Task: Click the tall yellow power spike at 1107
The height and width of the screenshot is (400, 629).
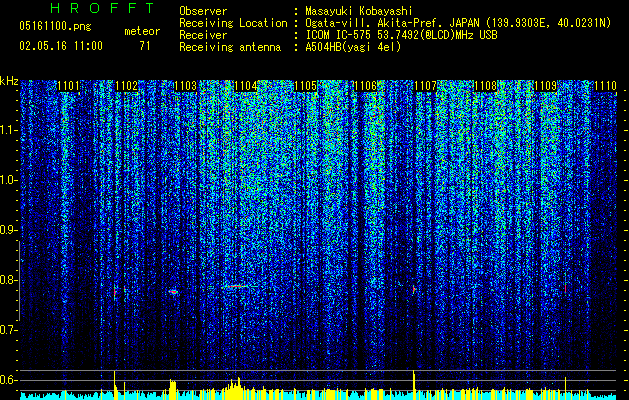Action: point(414,385)
